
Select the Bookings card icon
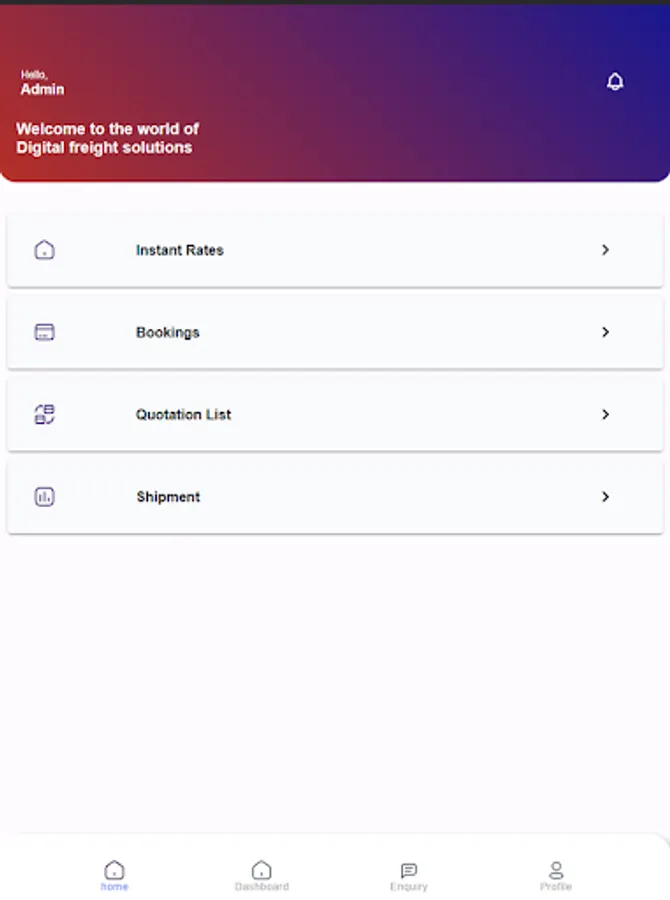click(44, 332)
